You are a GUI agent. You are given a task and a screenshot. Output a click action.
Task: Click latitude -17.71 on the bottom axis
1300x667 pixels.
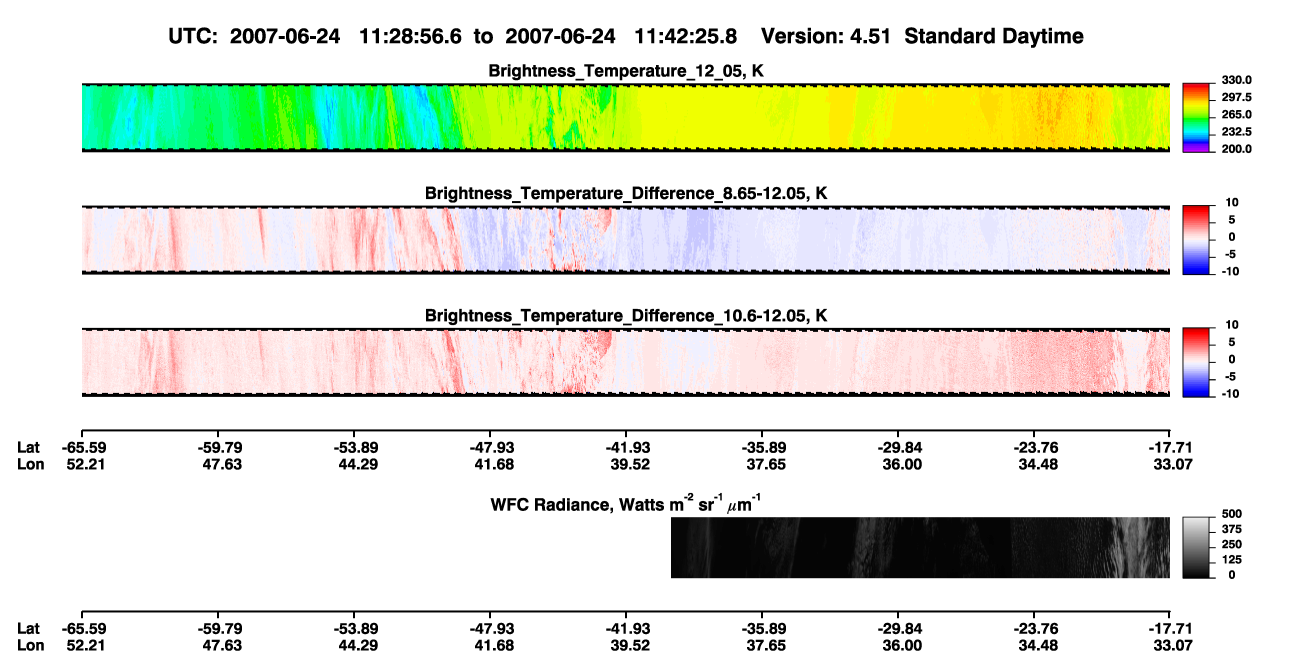pyautogui.click(x=1171, y=628)
